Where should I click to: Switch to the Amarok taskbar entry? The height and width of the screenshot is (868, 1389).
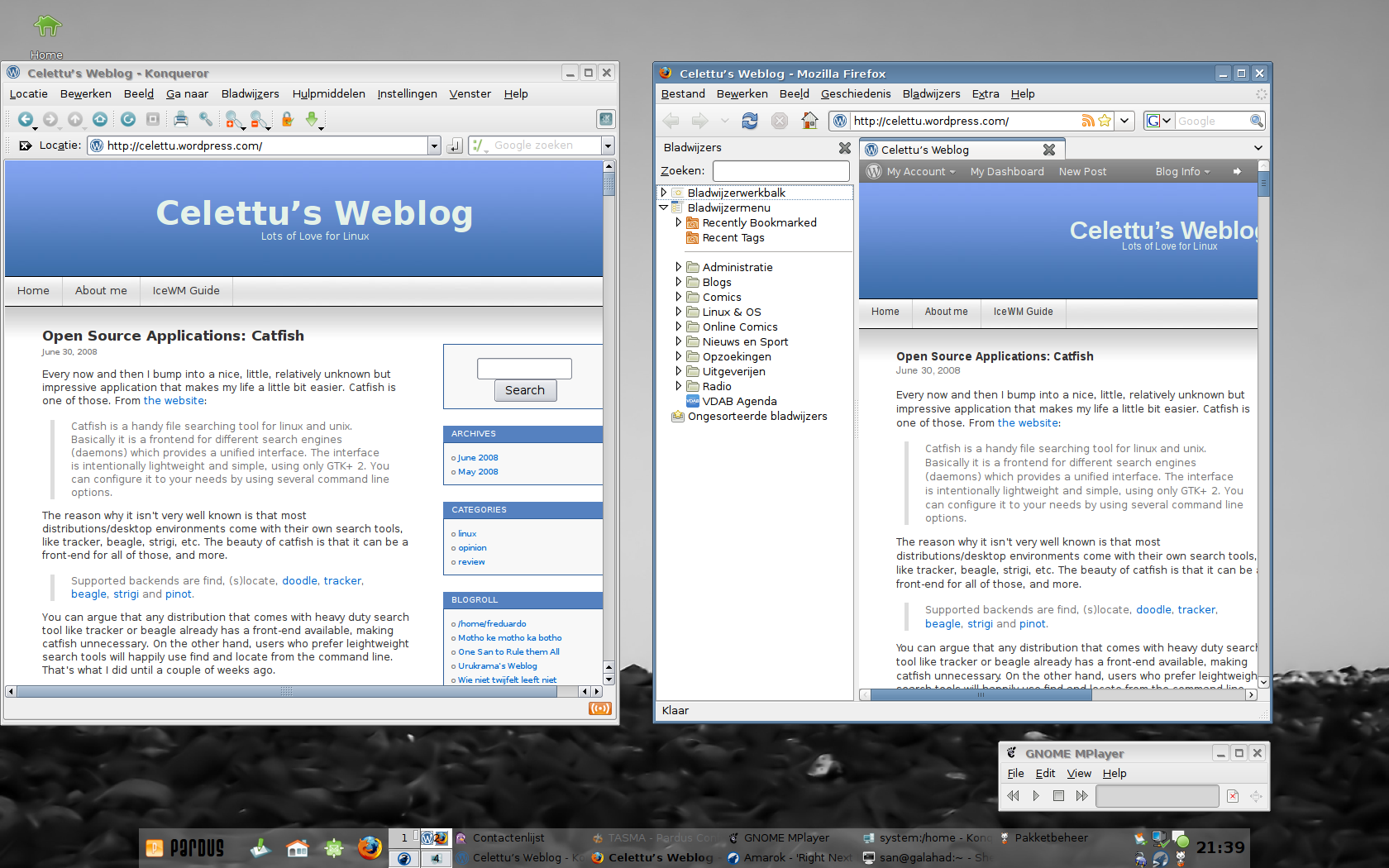click(790, 857)
